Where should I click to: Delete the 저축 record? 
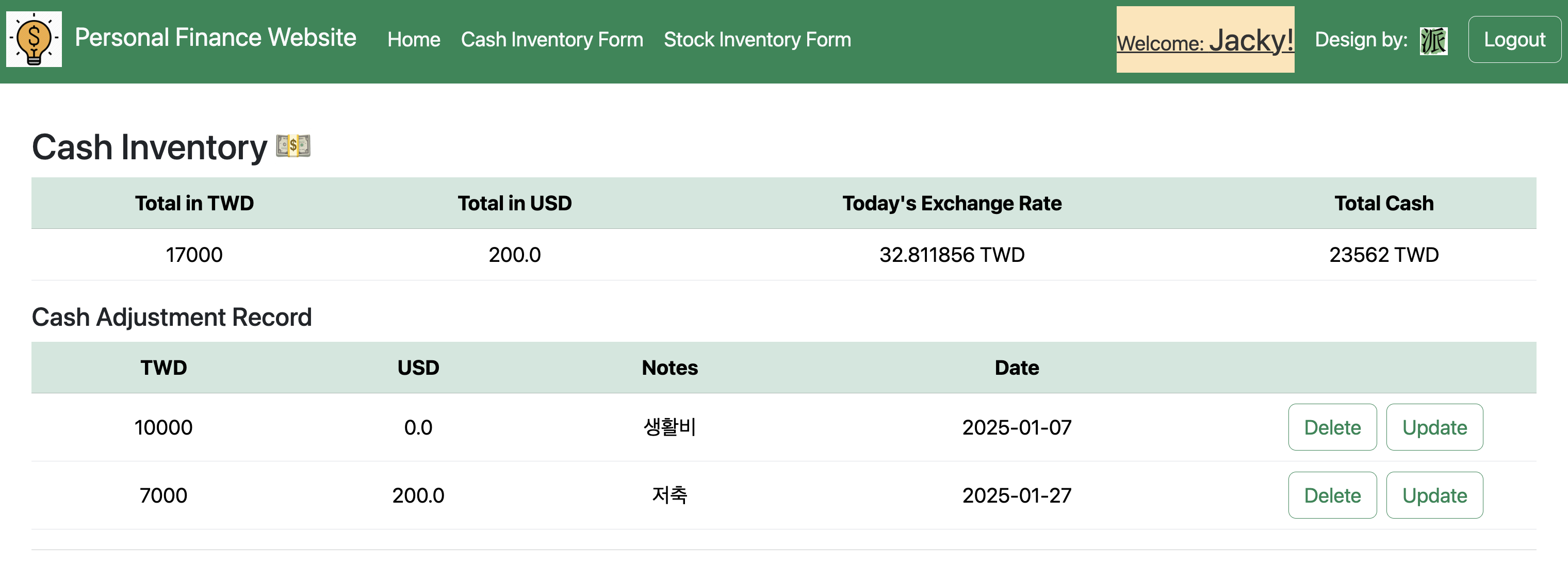click(1332, 495)
